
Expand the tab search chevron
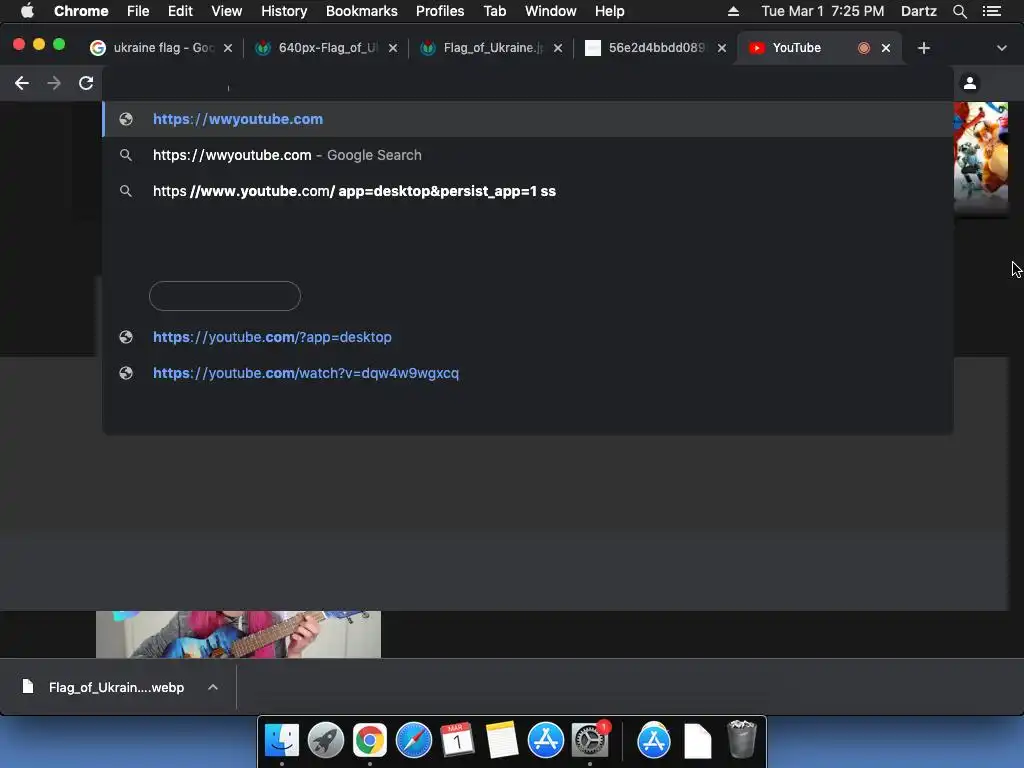click(1002, 48)
